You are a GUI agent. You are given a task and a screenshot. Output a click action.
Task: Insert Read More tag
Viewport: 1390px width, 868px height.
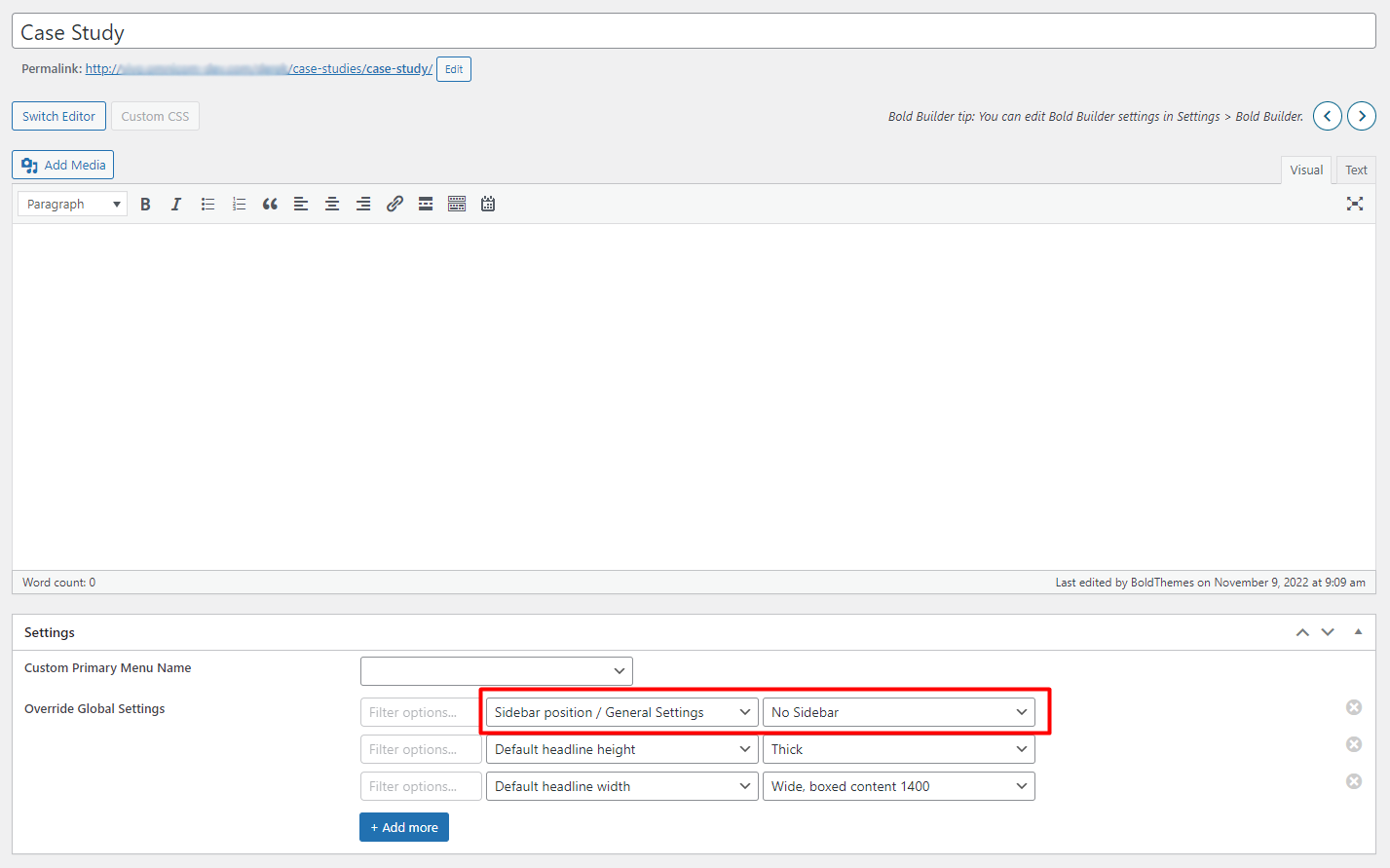pos(426,204)
